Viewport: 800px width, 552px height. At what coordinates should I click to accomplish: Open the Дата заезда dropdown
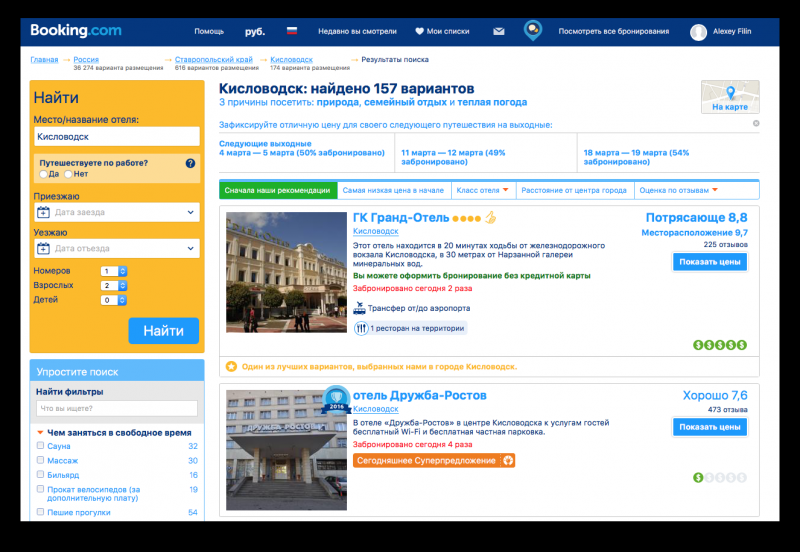117,212
